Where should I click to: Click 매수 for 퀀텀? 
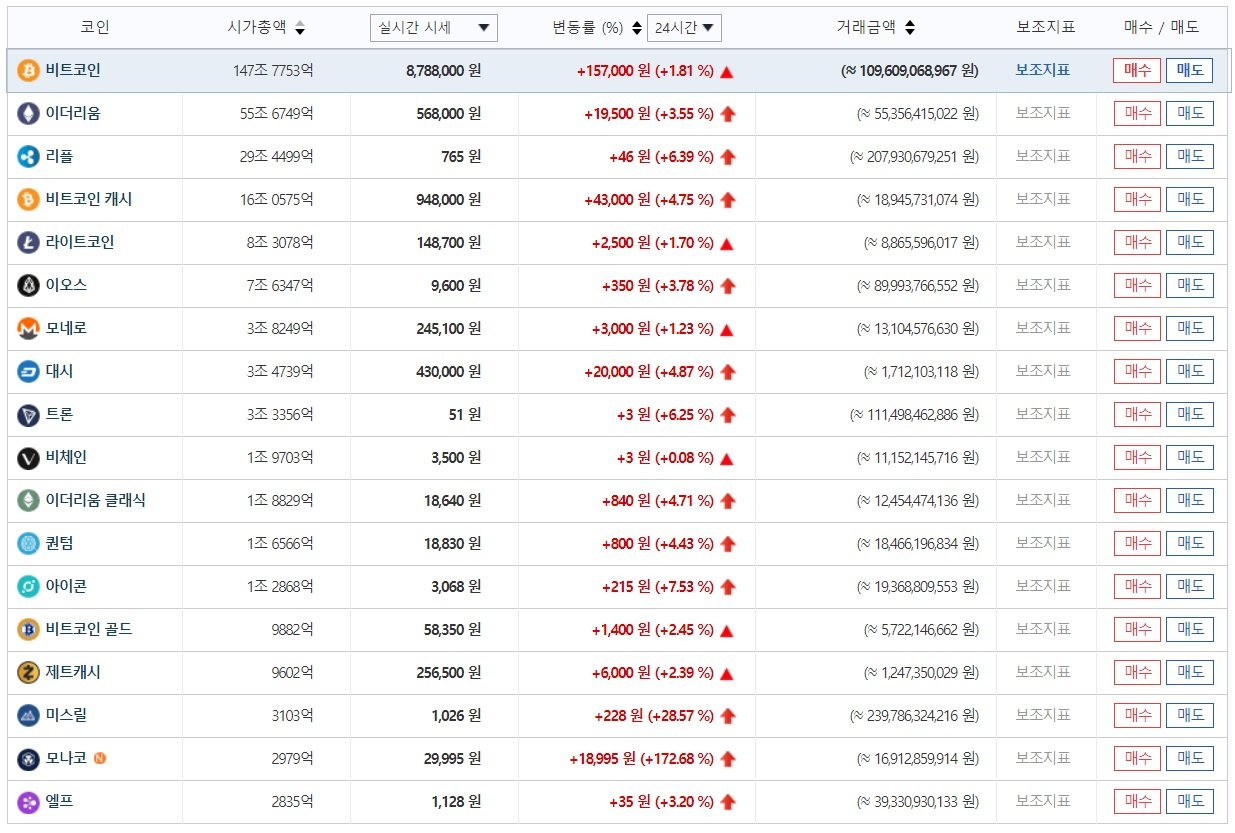(x=1137, y=543)
